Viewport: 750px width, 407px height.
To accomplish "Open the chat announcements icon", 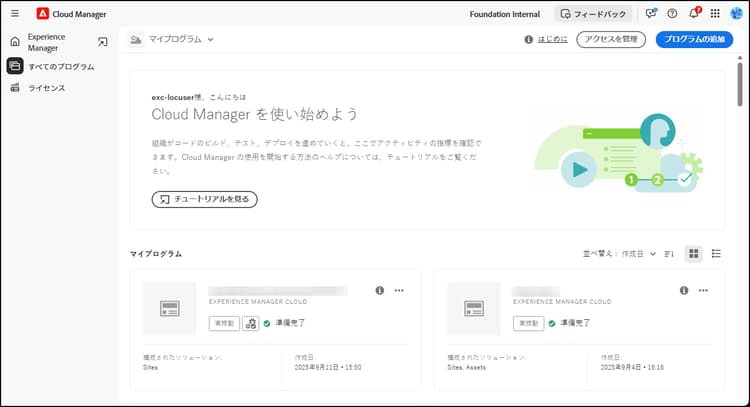I will click(651, 13).
